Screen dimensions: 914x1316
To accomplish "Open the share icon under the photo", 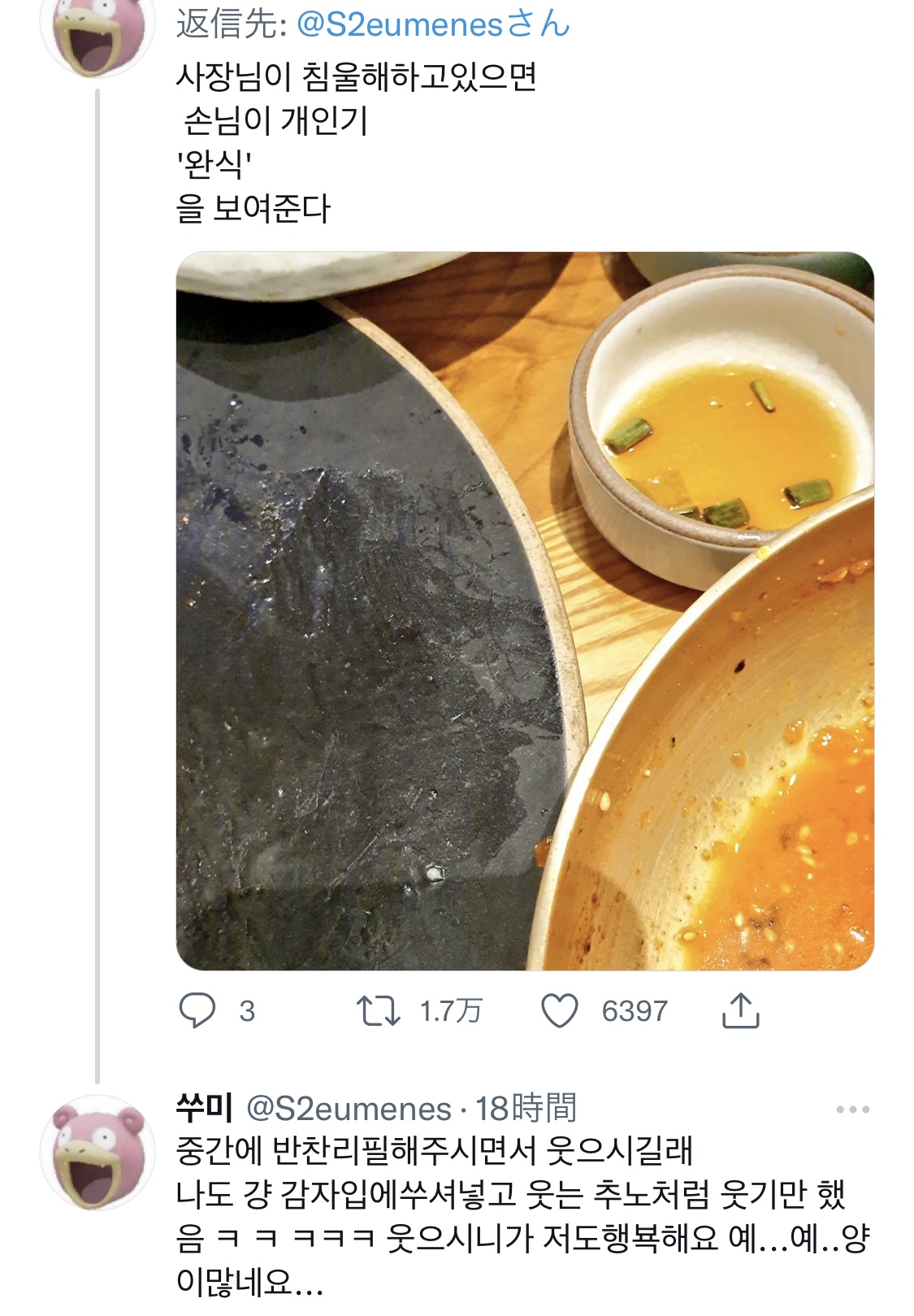I will (740, 1010).
